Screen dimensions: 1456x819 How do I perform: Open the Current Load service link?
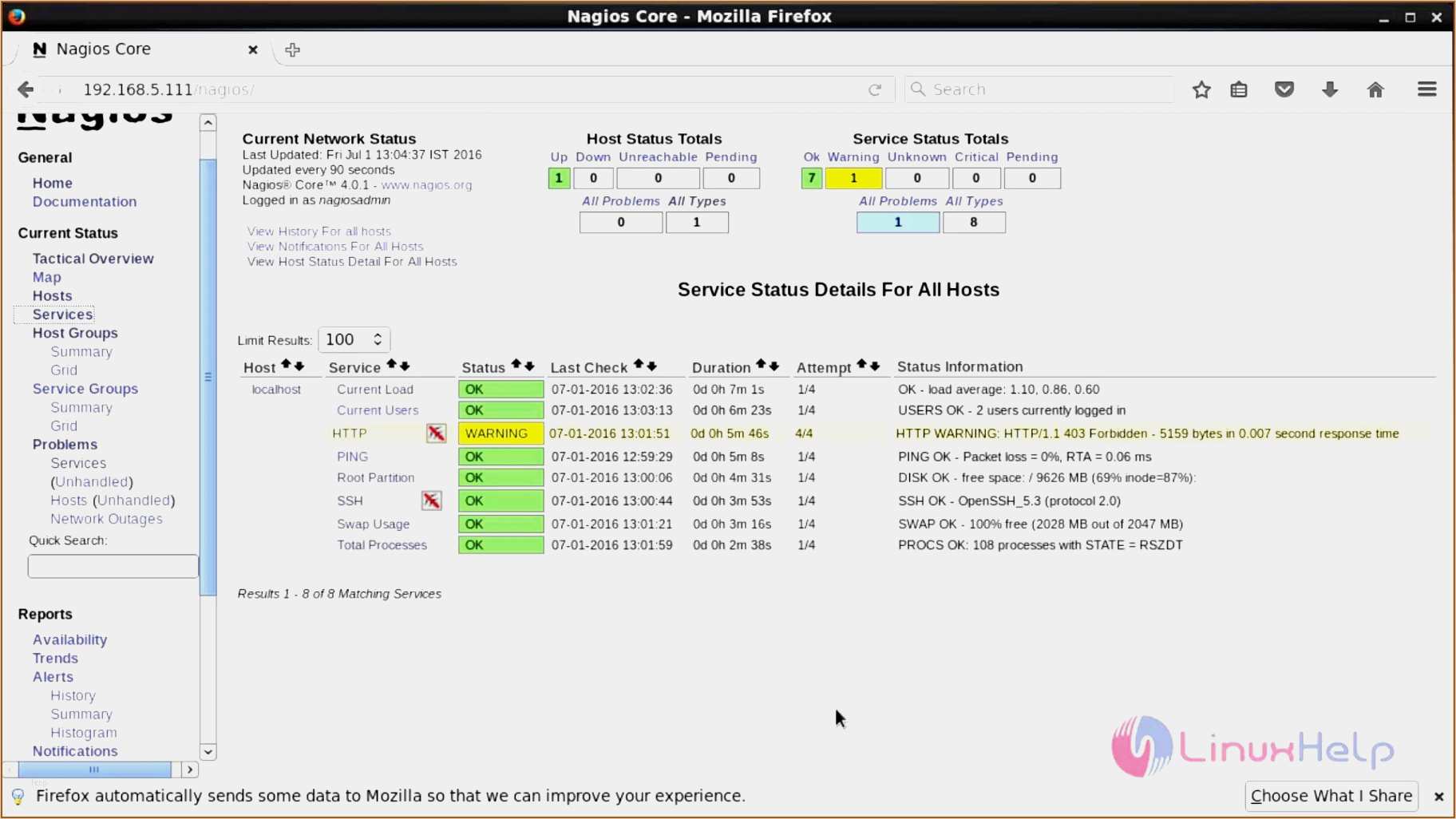click(375, 390)
